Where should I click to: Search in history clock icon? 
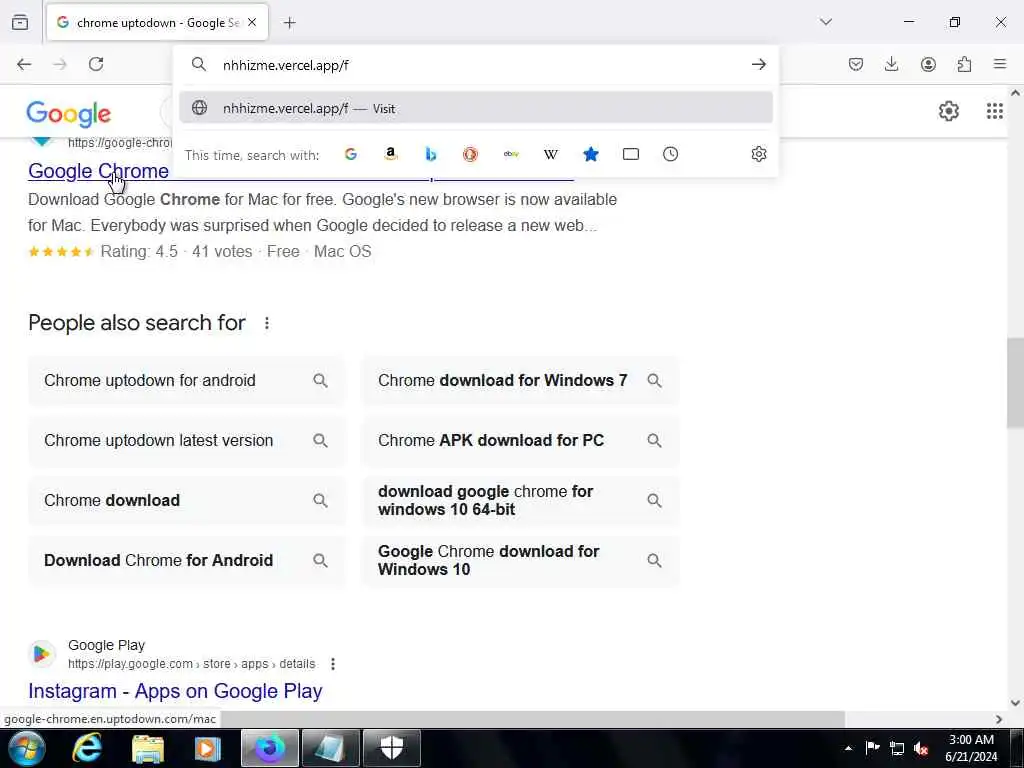click(671, 154)
